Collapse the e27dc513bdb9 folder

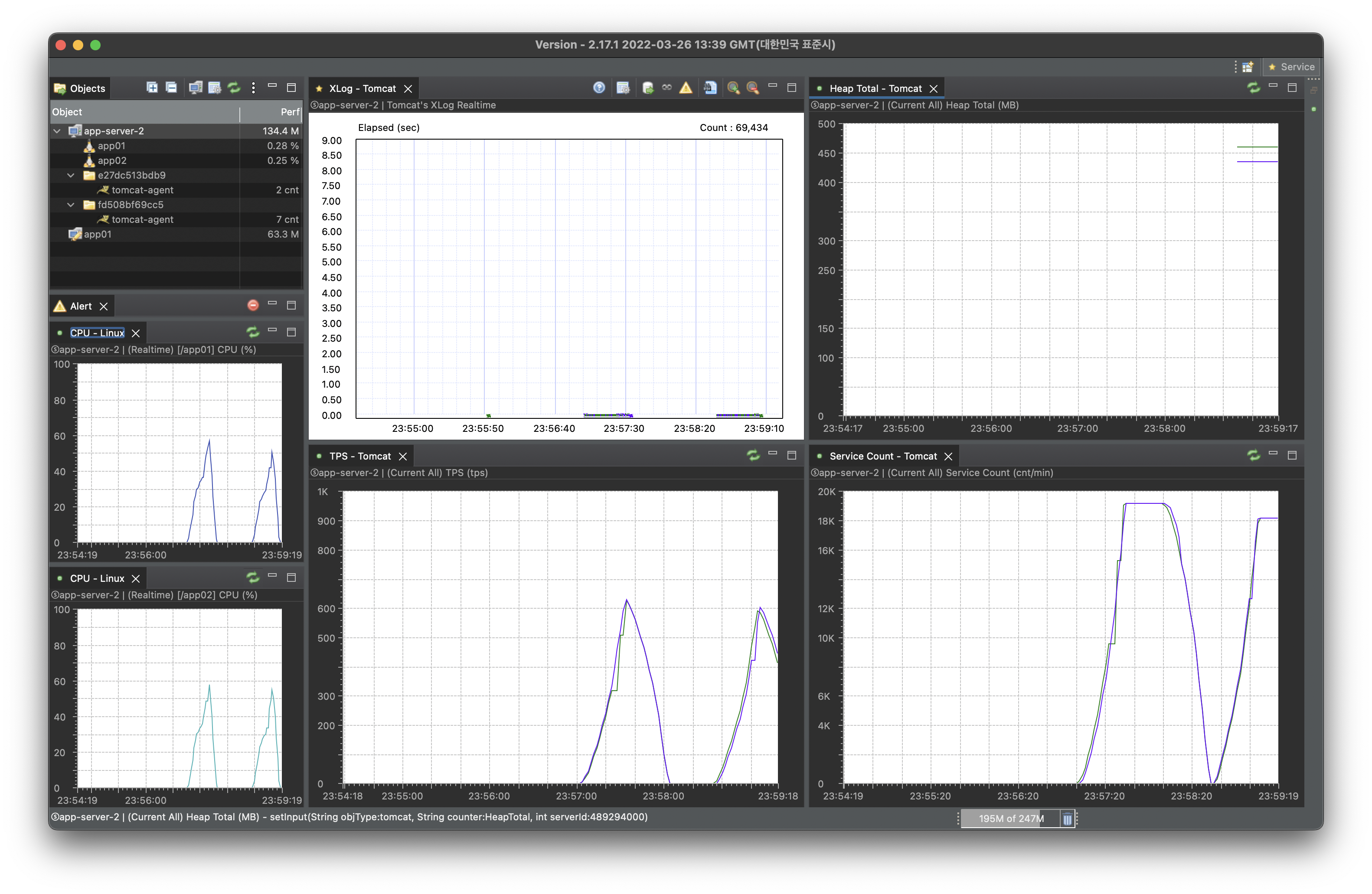[x=71, y=175]
